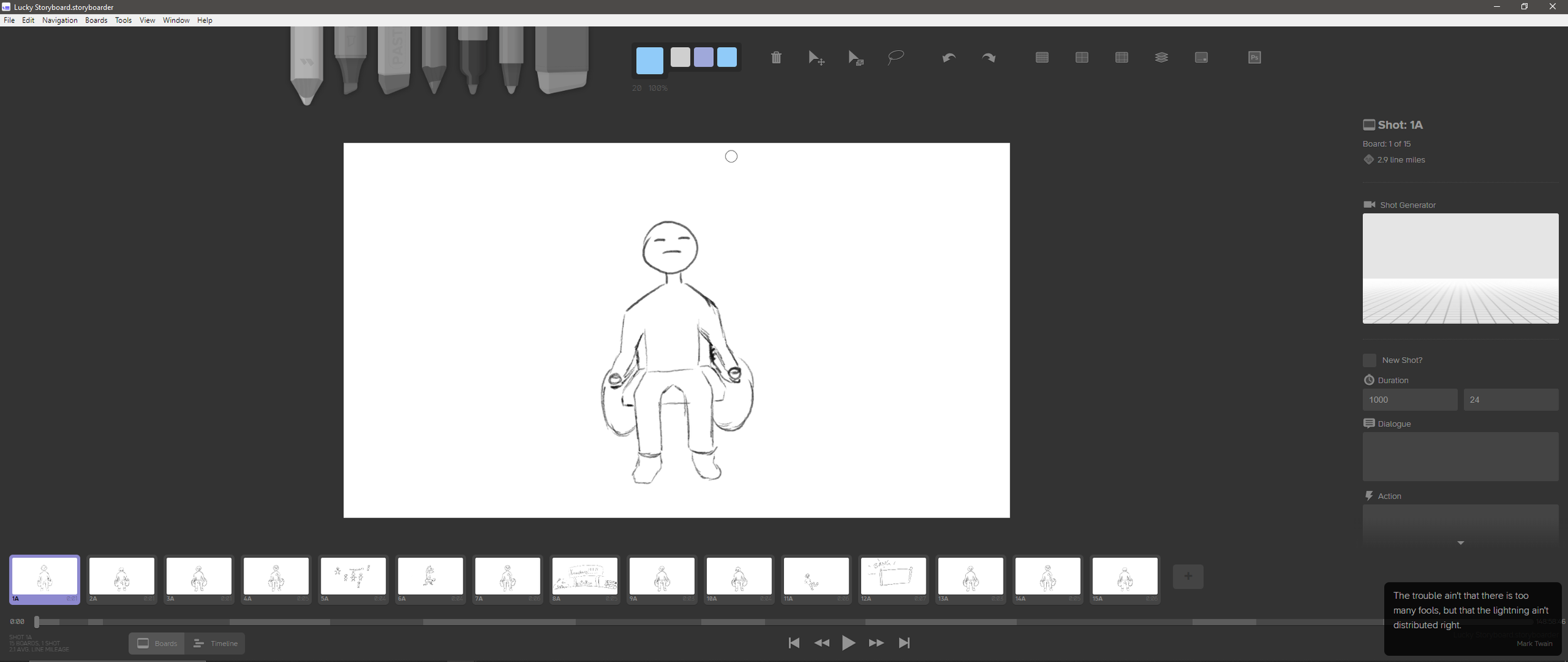The image size is (1568, 662).
Task: Select board thumbnail 5A
Action: (353, 579)
